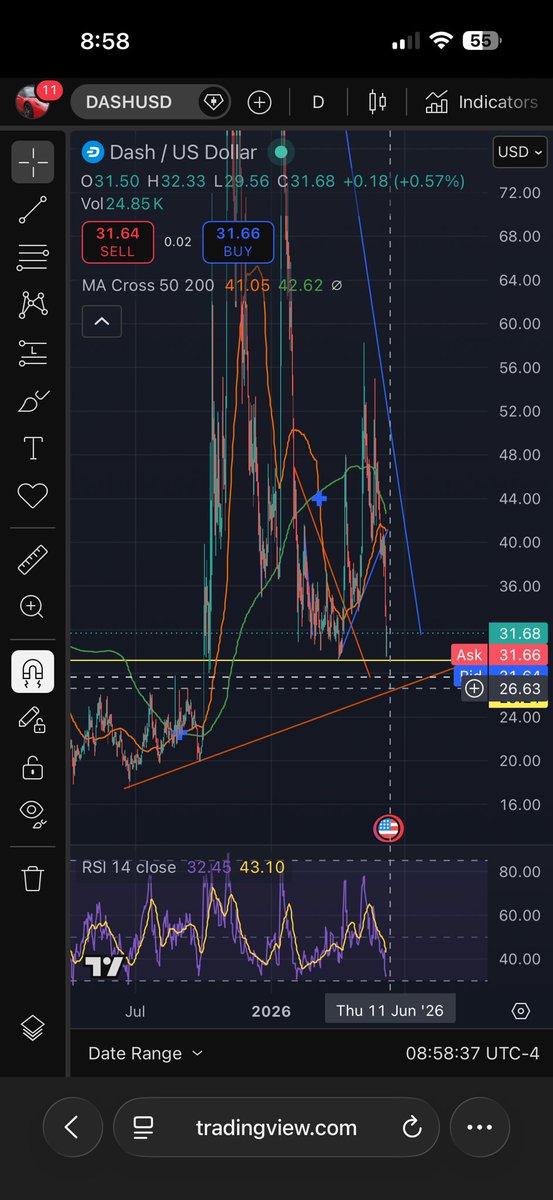Click the 08:58:37 UTC-4 timezone label
The image size is (553, 1200).
(x=473, y=1053)
